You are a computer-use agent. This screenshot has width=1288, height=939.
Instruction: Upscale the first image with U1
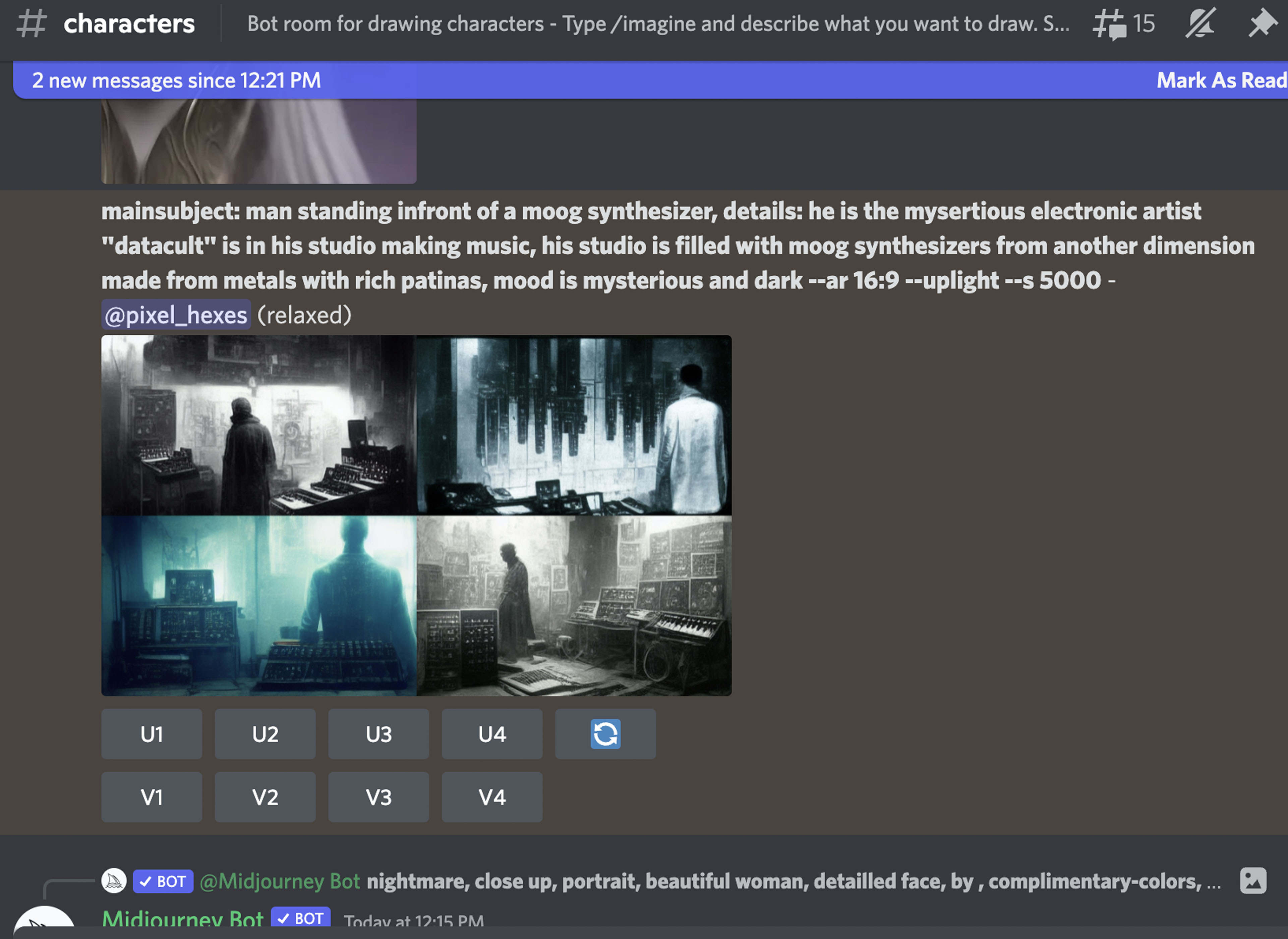(x=152, y=734)
